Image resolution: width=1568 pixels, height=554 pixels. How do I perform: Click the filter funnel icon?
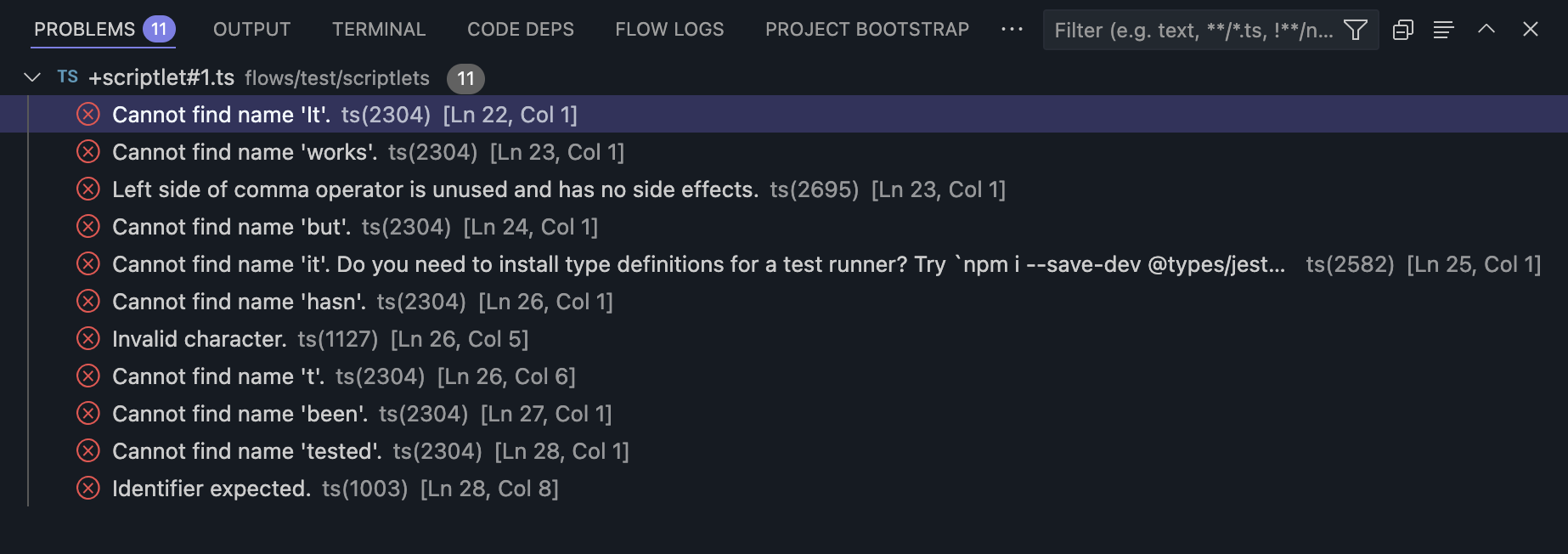click(1356, 30)
